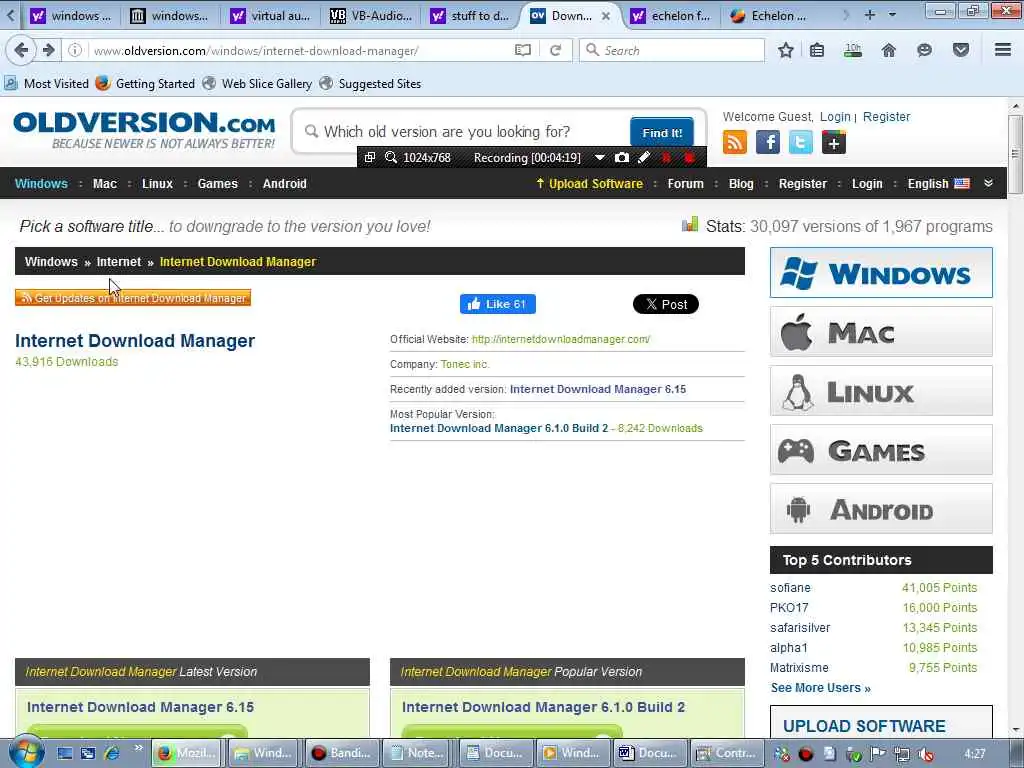Show hidden taskbar quick launch chevron

138,748
